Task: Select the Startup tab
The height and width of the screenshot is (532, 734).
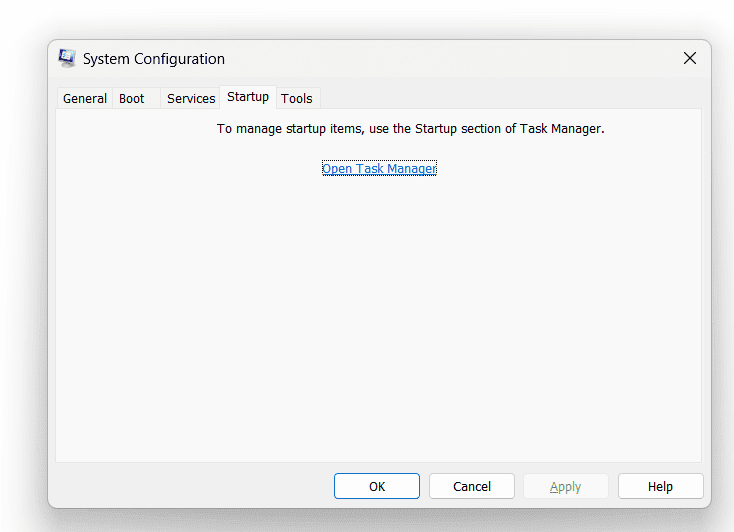Action: (x=248, y=97)
